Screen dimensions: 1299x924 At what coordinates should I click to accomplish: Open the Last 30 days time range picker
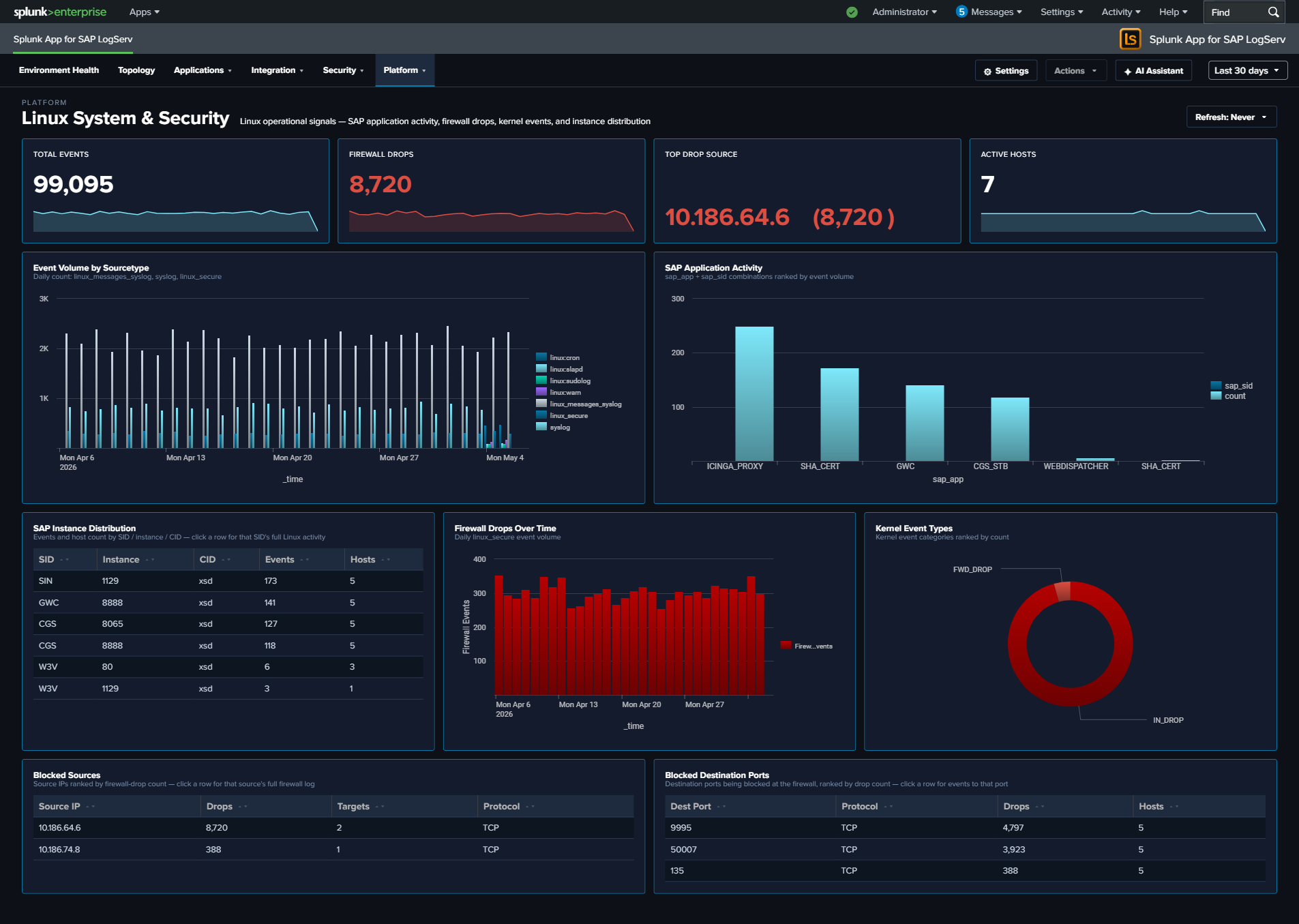tap(1247, 70)
